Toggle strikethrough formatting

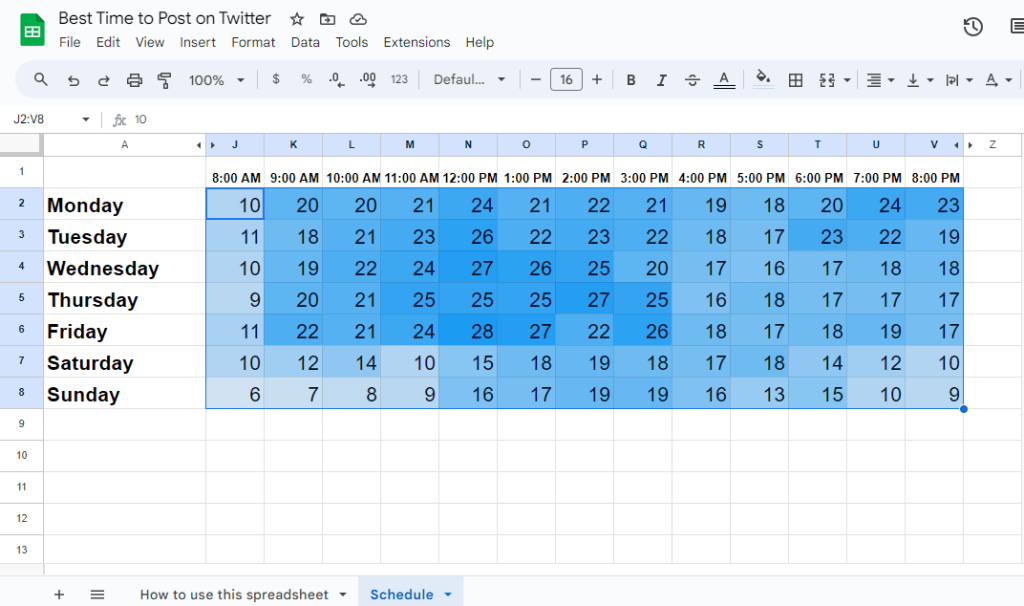pyautogui.click(x=692, y=80)
